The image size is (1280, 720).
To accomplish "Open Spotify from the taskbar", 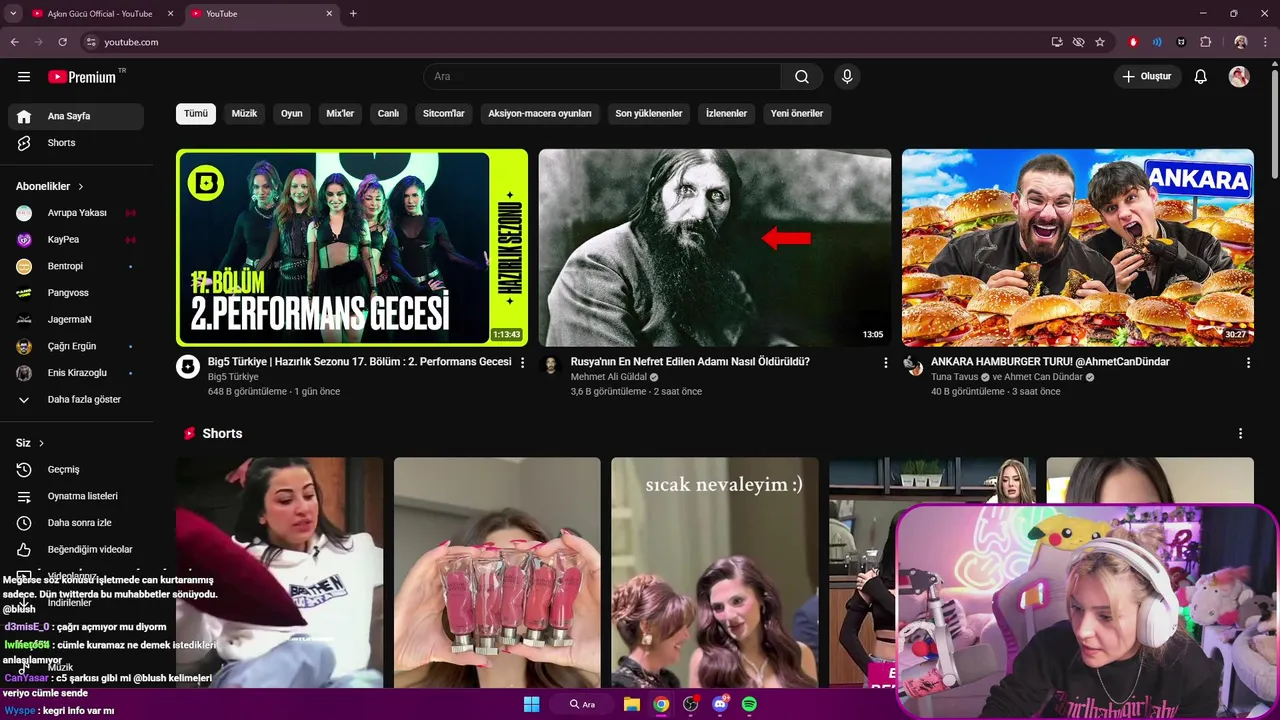I will tap(749, 705).
